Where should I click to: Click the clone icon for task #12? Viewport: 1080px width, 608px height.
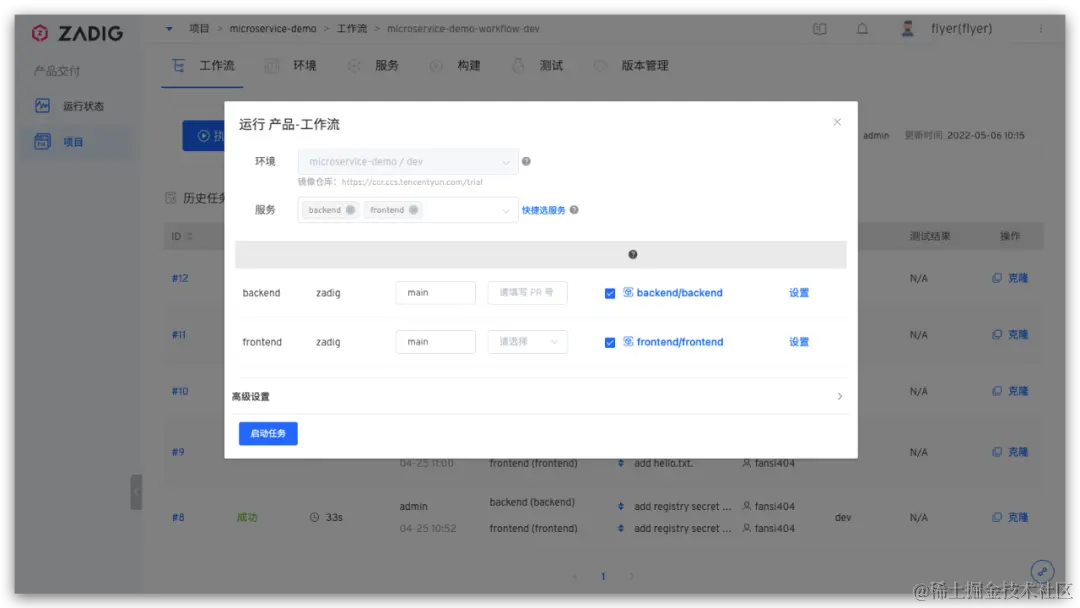[x=997, y=278]
